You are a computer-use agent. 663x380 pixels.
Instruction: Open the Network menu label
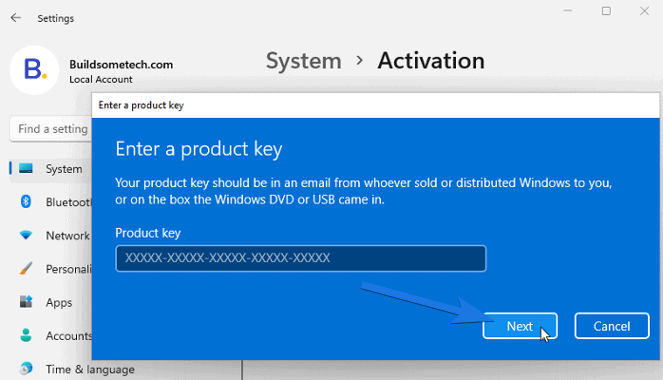68,235
